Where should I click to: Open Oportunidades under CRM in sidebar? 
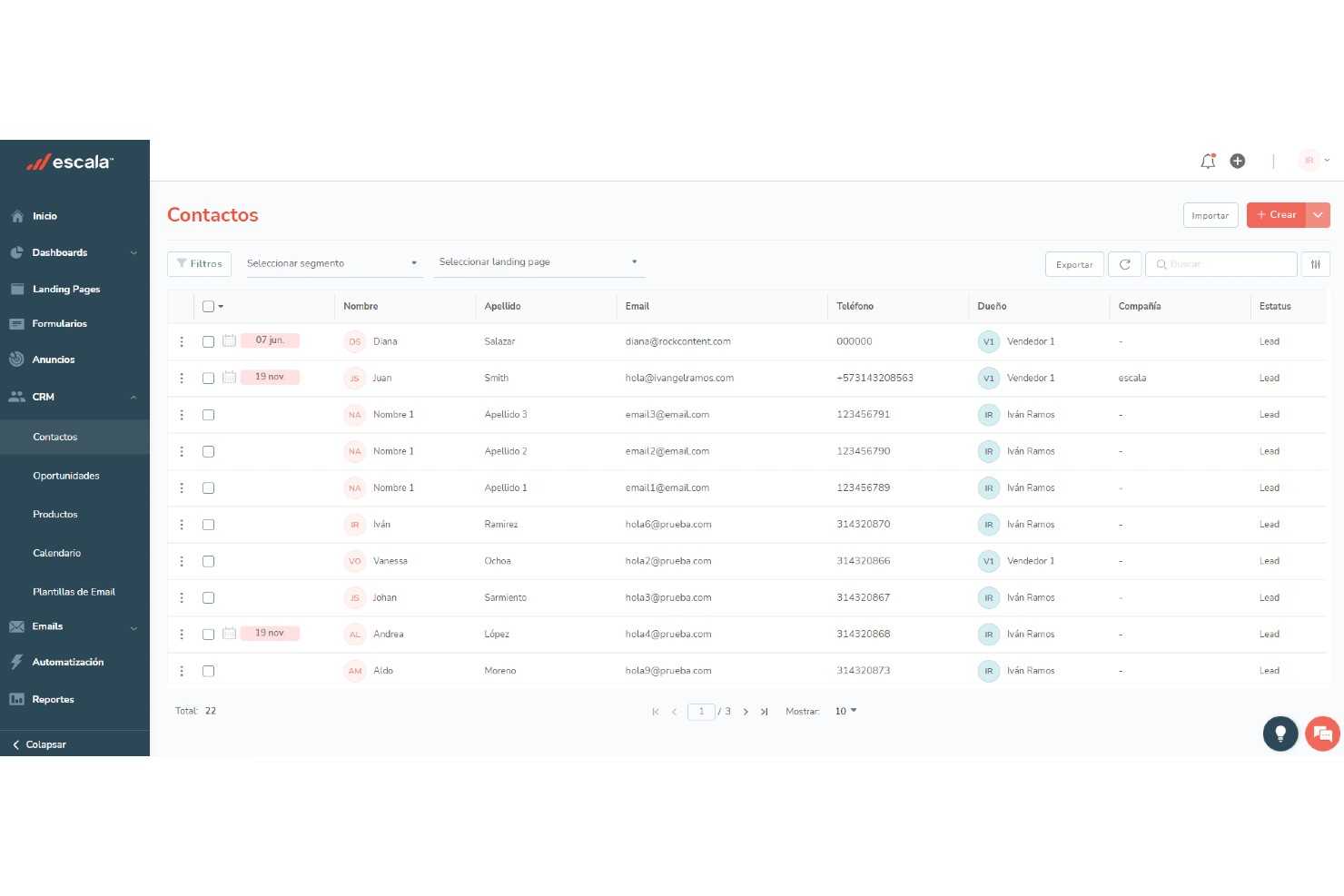tap(67, 475)
